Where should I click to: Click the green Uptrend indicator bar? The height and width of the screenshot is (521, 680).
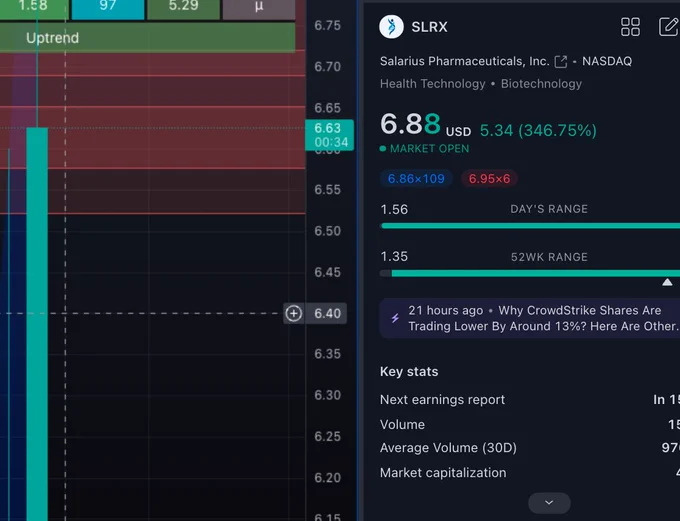tap(147, 38)
